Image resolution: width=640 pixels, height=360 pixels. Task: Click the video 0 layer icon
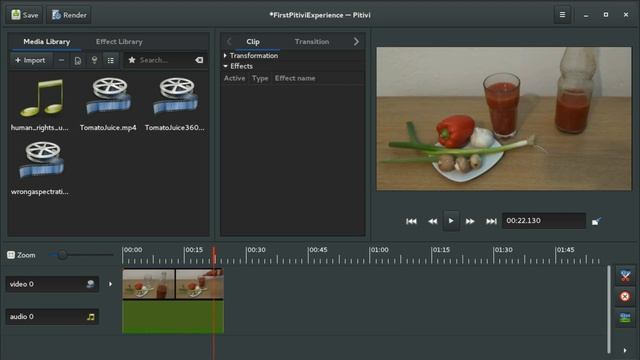click(91, 284)
